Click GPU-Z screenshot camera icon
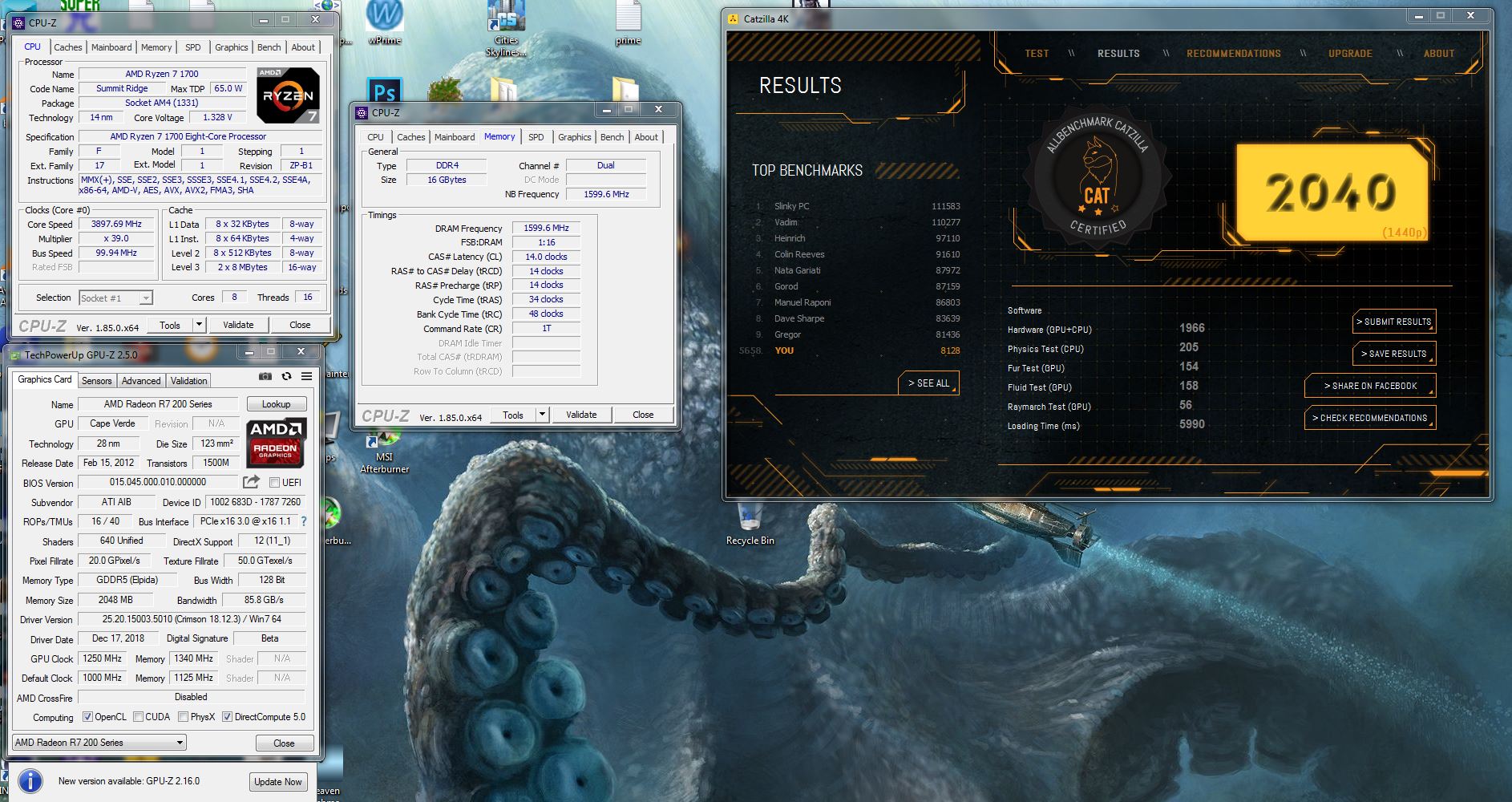The height and width of the screenshot is (802, 1512). click(265, 376)
